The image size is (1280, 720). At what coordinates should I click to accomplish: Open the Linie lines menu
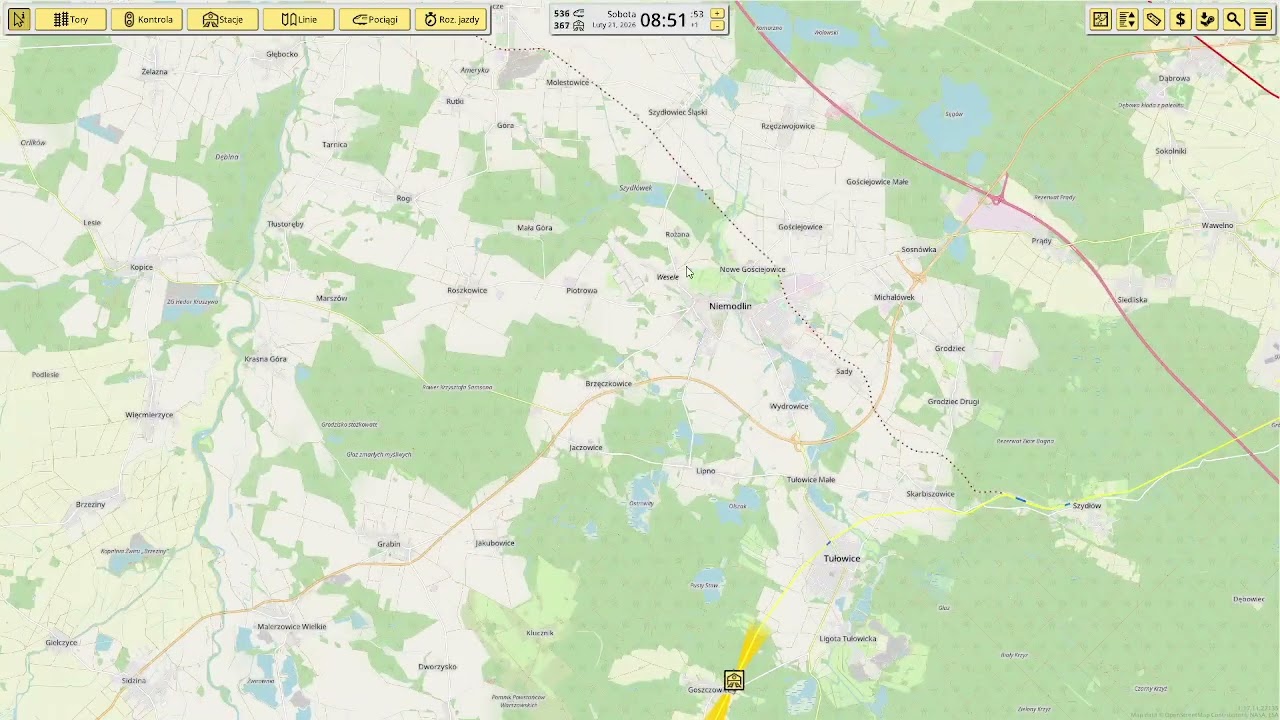point(298,19)
